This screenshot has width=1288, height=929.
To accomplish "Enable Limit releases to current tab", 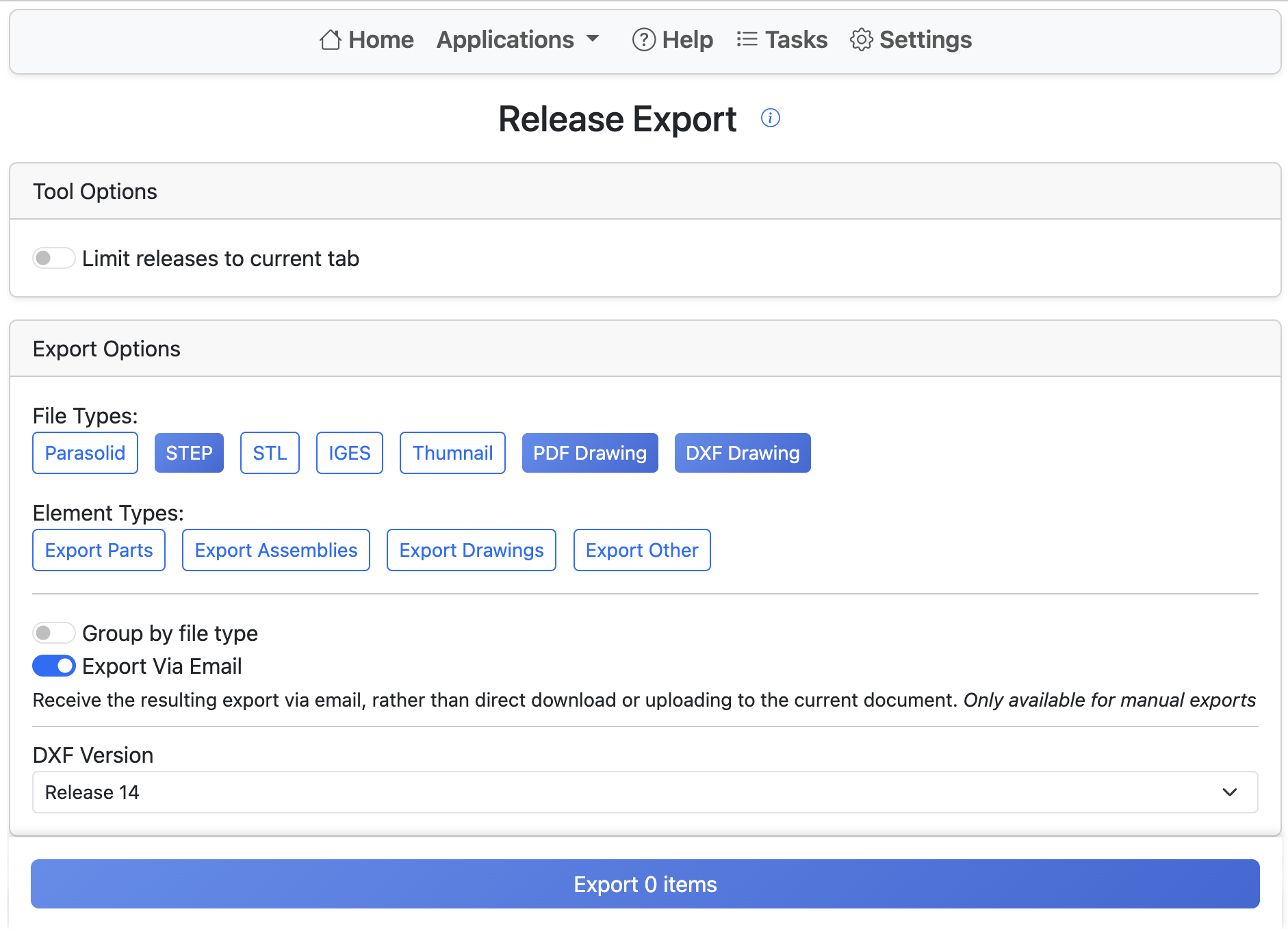I will point(53,258).
